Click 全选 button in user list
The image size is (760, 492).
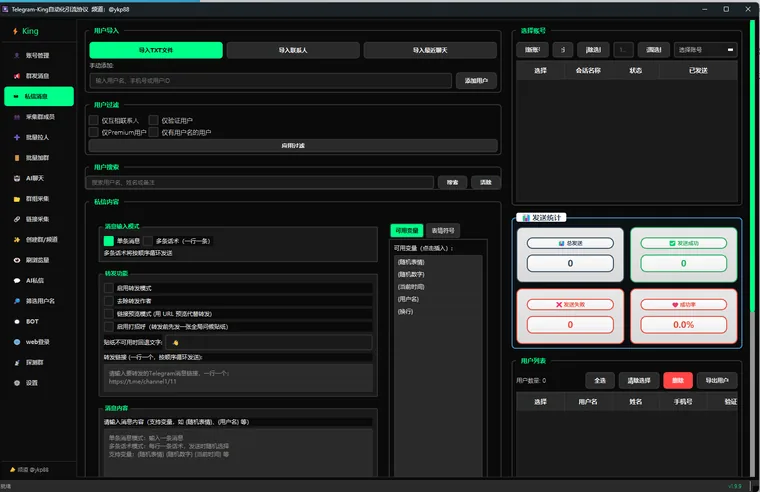click(x=600, y=381)
